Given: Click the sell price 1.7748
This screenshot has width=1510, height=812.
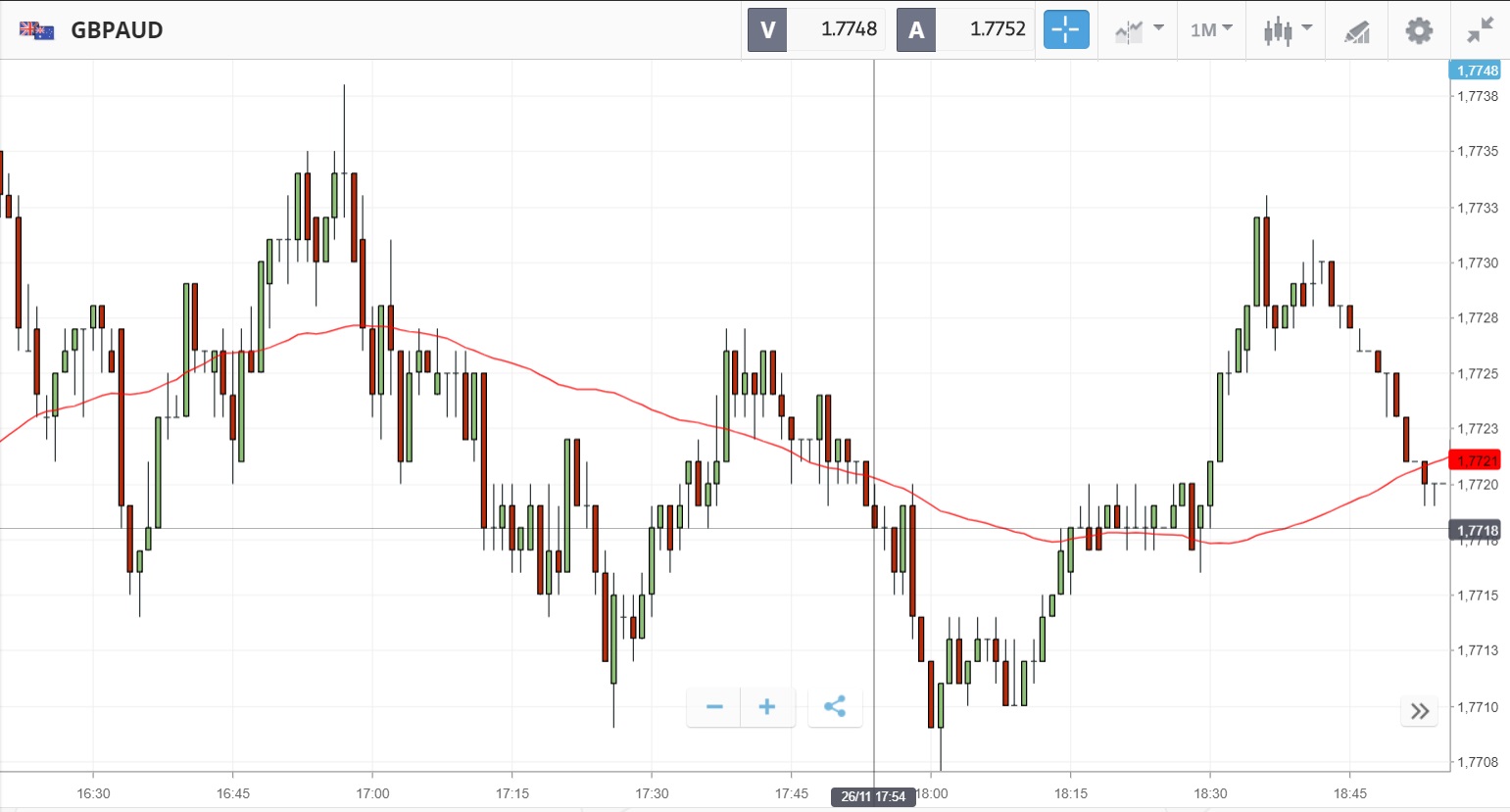Looking at the screenshot, I should coord(848,30).
